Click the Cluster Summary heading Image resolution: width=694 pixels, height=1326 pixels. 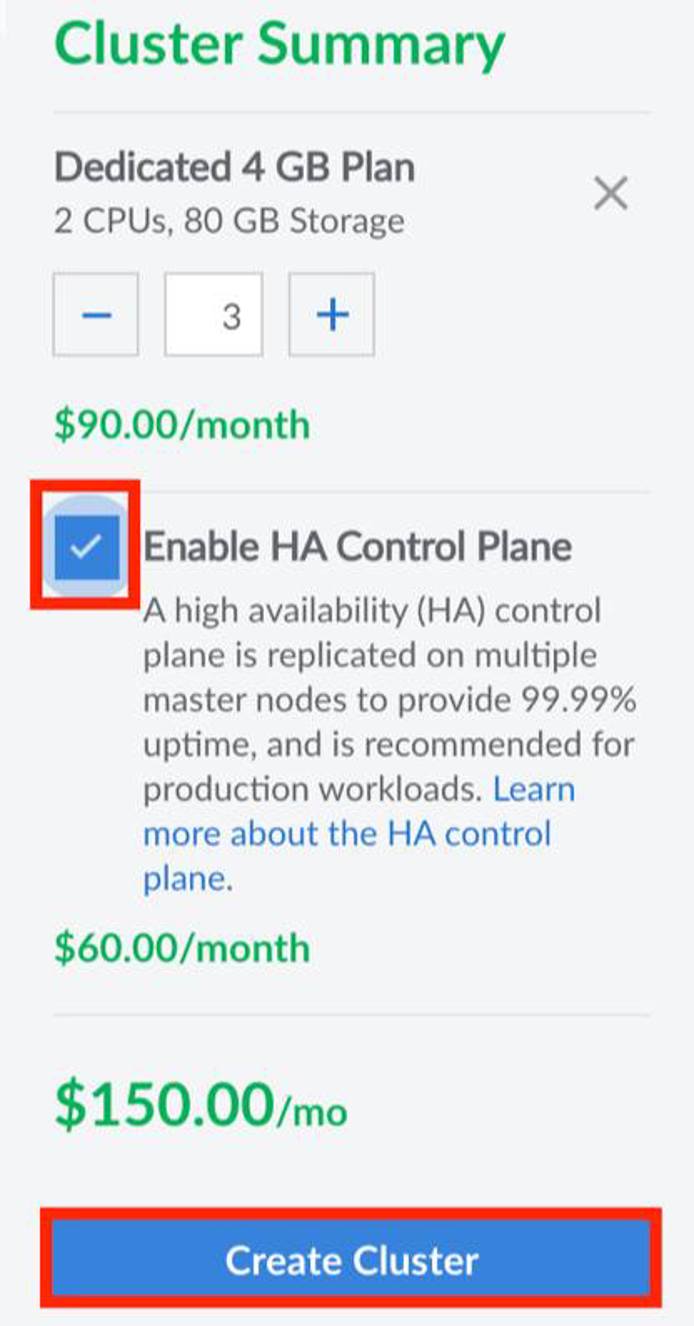pos(280,46)
